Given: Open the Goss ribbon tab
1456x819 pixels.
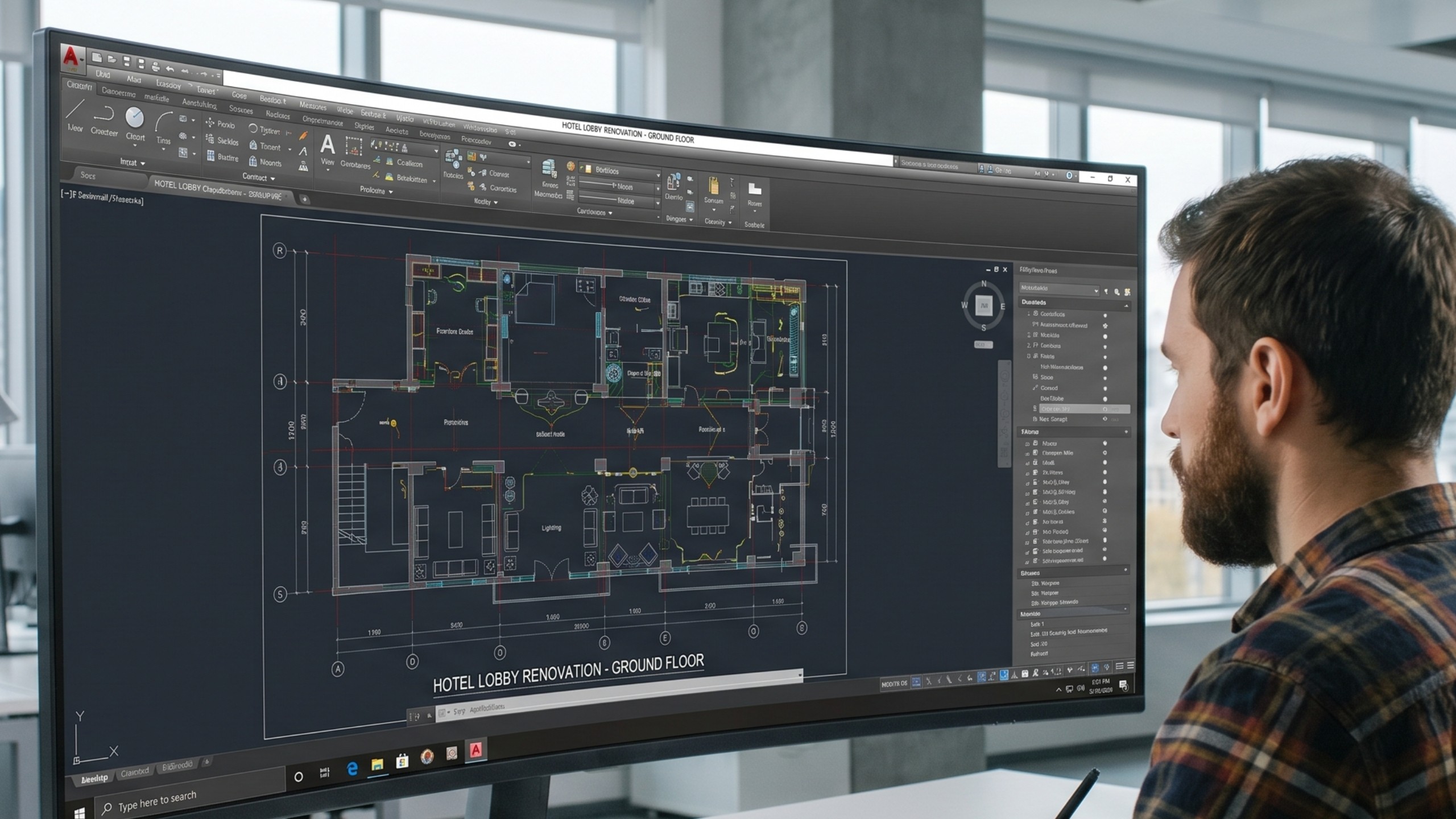Looking at the screenshot, I should [239, 95].
